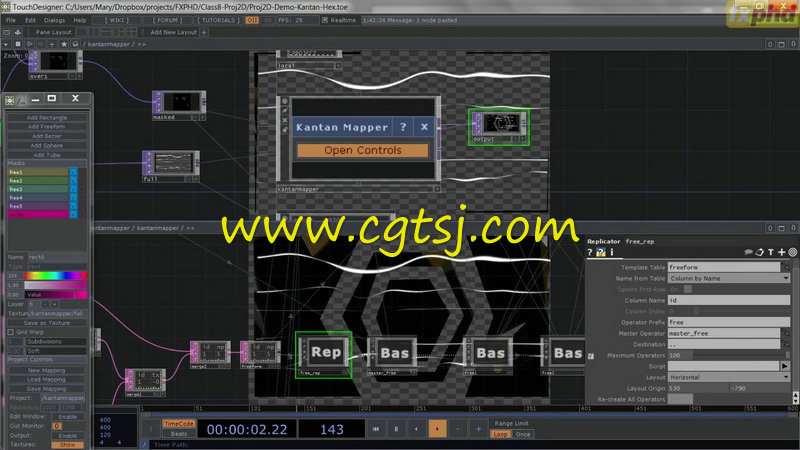Click the Kantan Mapper help question mark
Viewport: 800px width, 450px height.
(x=403, y=127)
